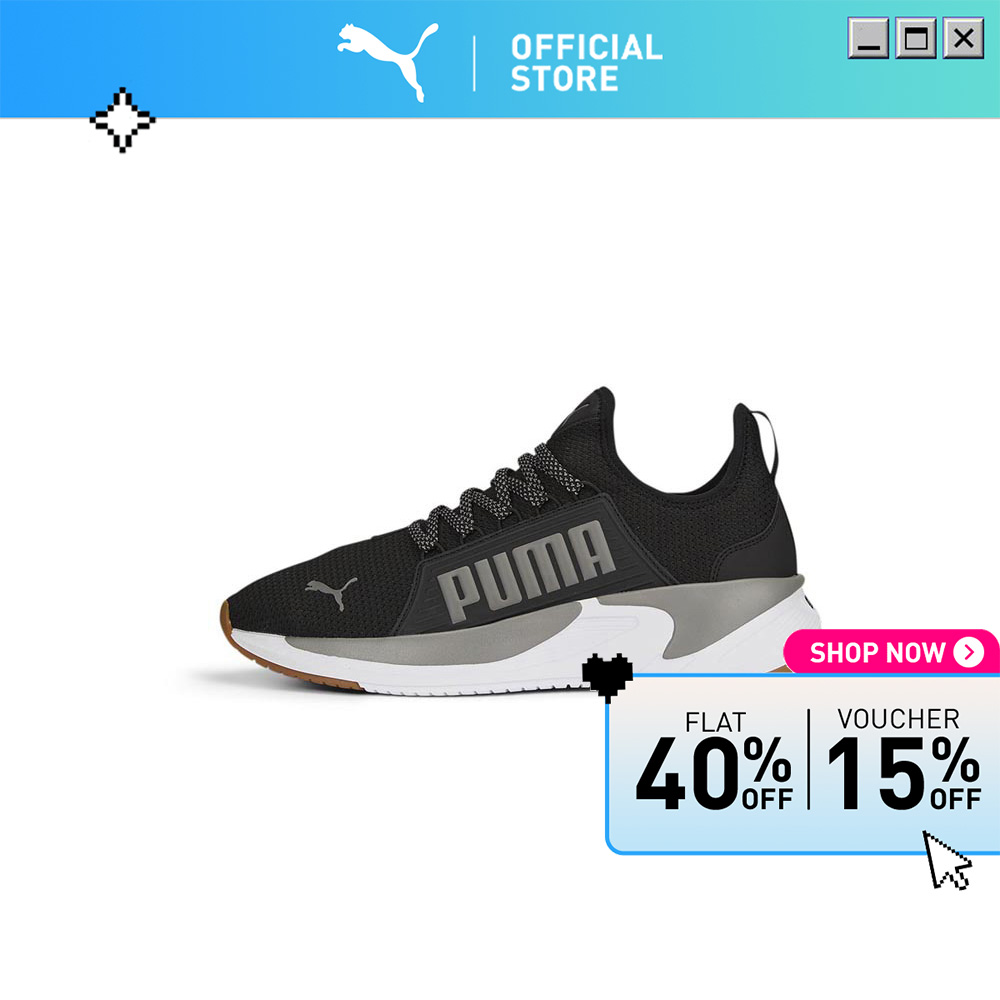Select the VOUCHER 15% OFF offer

point(903,759)
